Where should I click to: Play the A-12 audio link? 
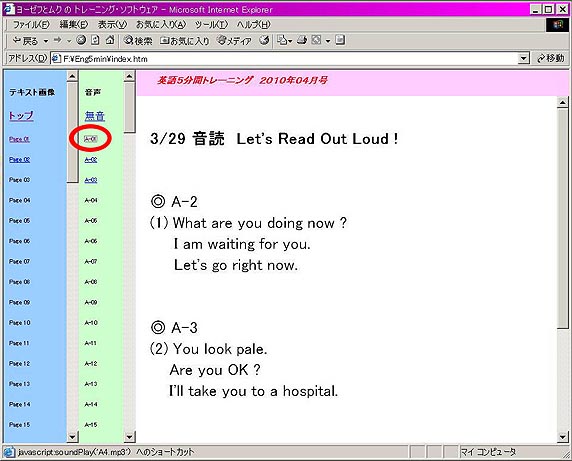(91, 364)
